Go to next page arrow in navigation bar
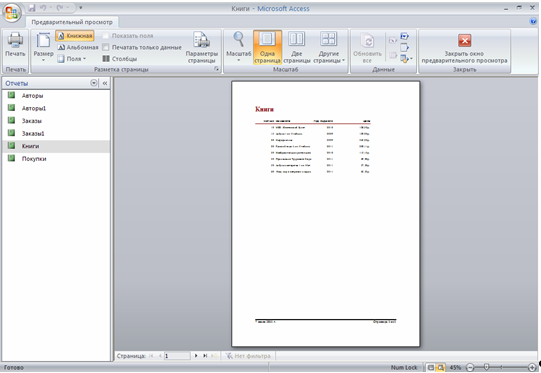This screenshot has height=373, width=541. (196, 356)
